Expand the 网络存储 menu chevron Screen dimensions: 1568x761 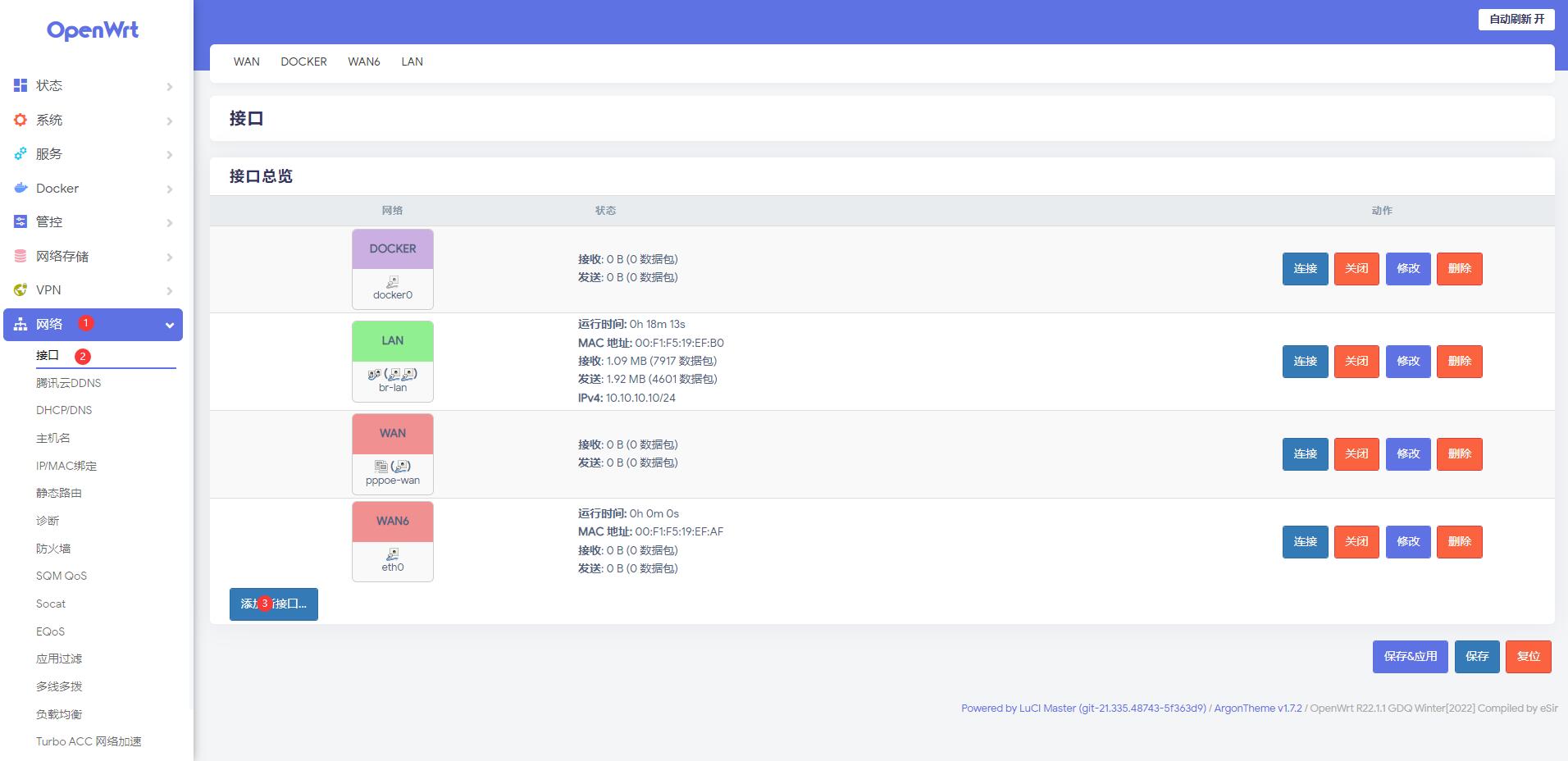[170, 257]
